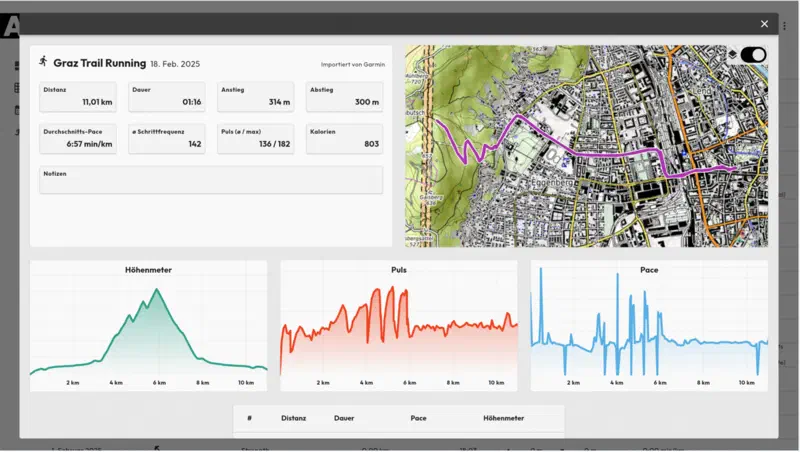The width and height of the screenshot is (800, 452).
Task: Select the Anstieg 314 m card
Action: pos(256,96)
